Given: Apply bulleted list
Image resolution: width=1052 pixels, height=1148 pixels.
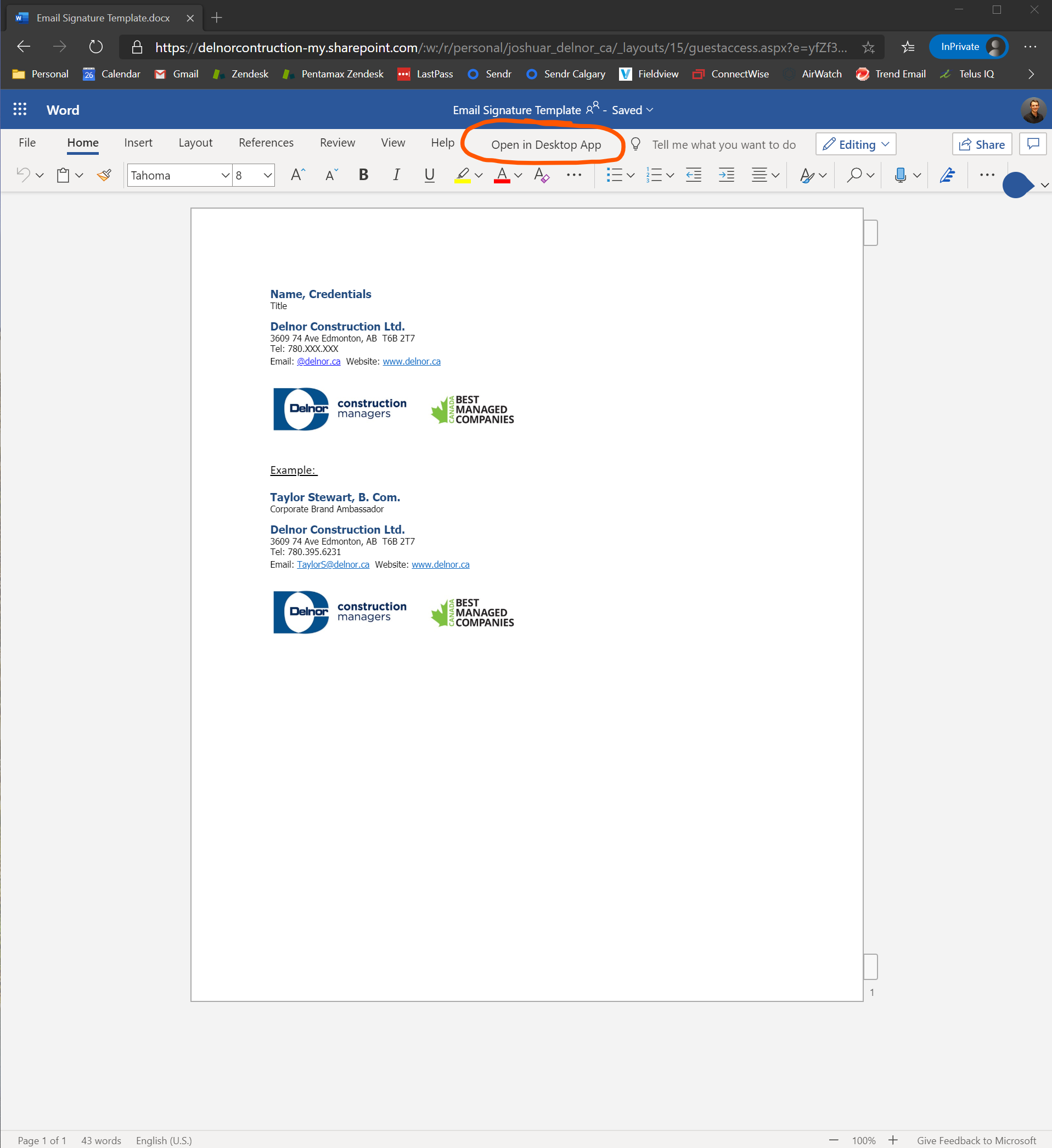Looking at the screenshot, I should (614, 175).
